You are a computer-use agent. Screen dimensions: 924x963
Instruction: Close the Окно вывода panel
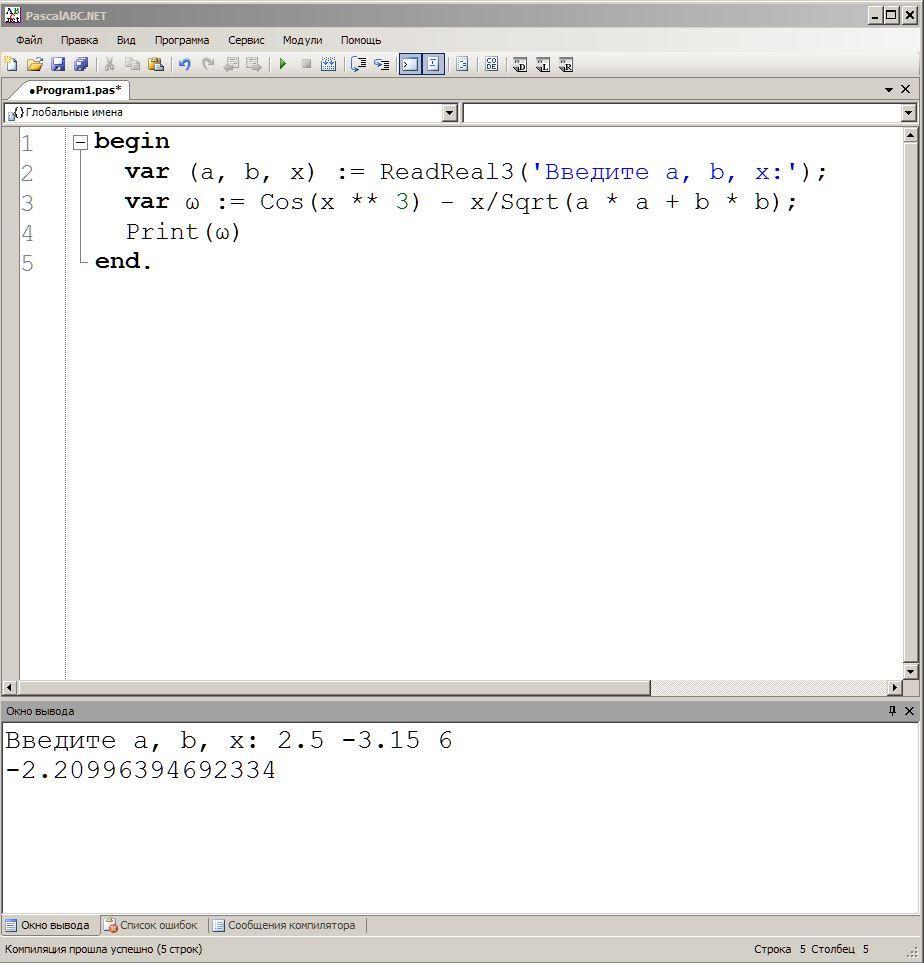(909, 711)
